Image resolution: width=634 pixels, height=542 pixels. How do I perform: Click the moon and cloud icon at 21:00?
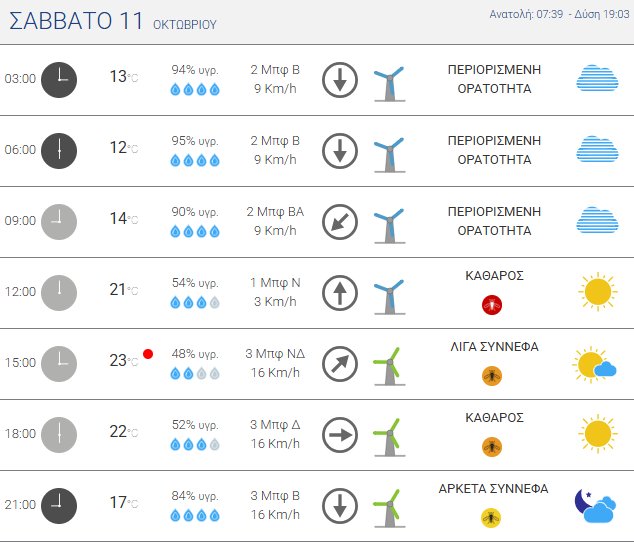pyautogui.click(x=594, y=506)
